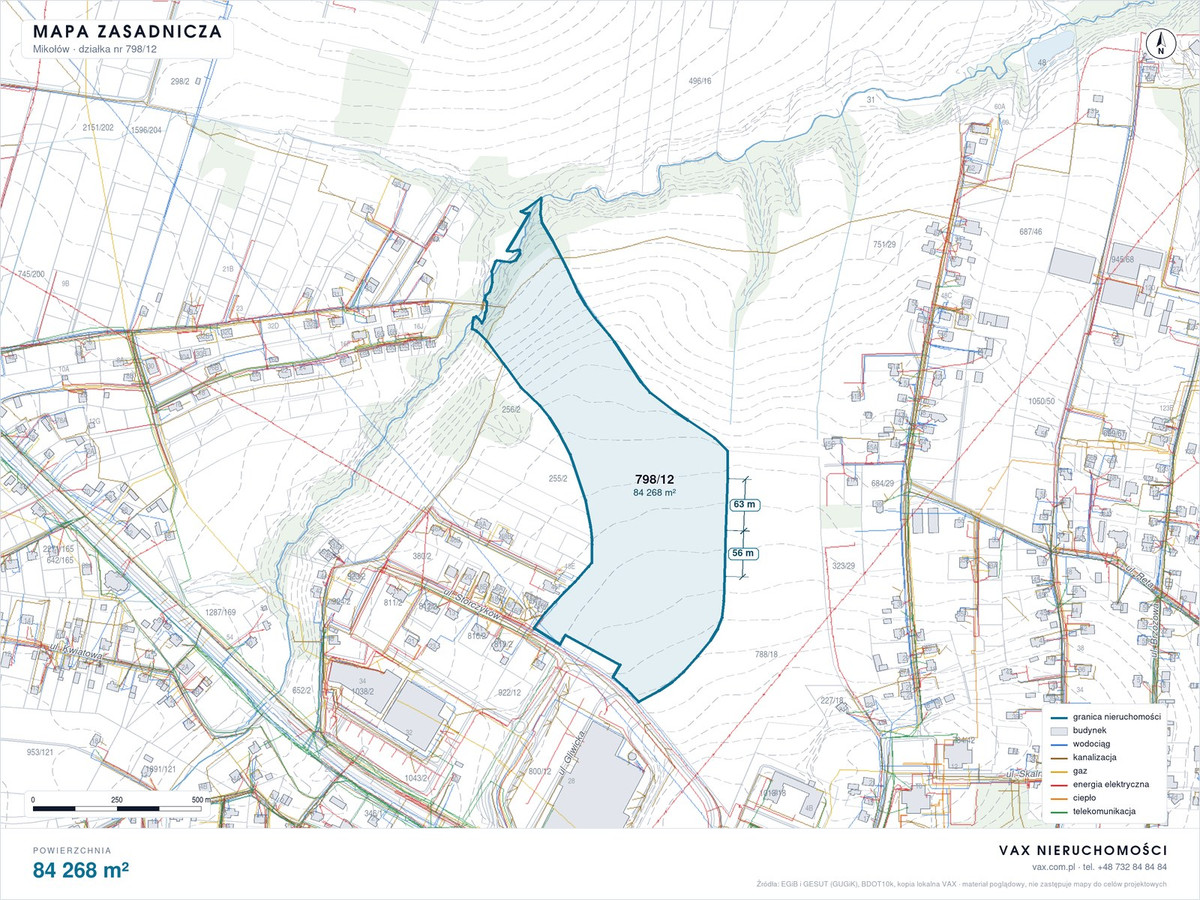This screenshot has width=1200, height=900.
Task: Click the 1038/2 parcel number
Action: point(362,692)
